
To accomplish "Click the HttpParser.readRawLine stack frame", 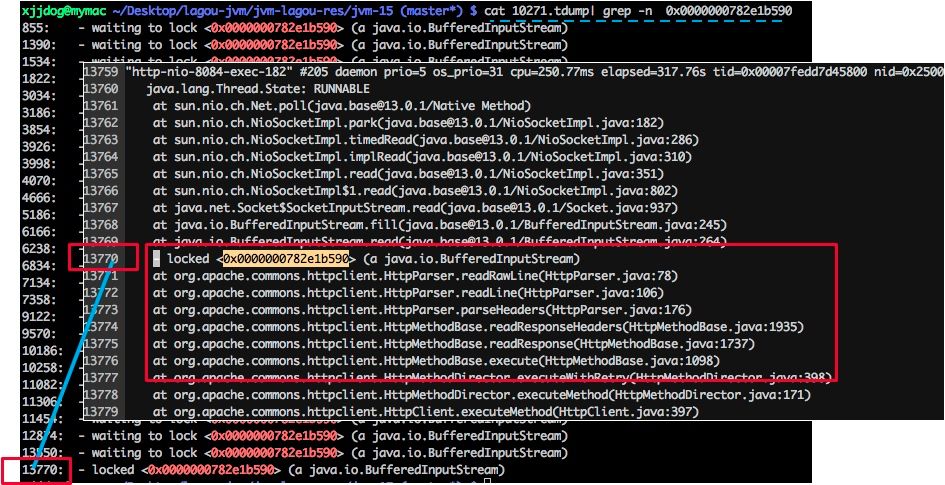I will (x=416, y=276).
